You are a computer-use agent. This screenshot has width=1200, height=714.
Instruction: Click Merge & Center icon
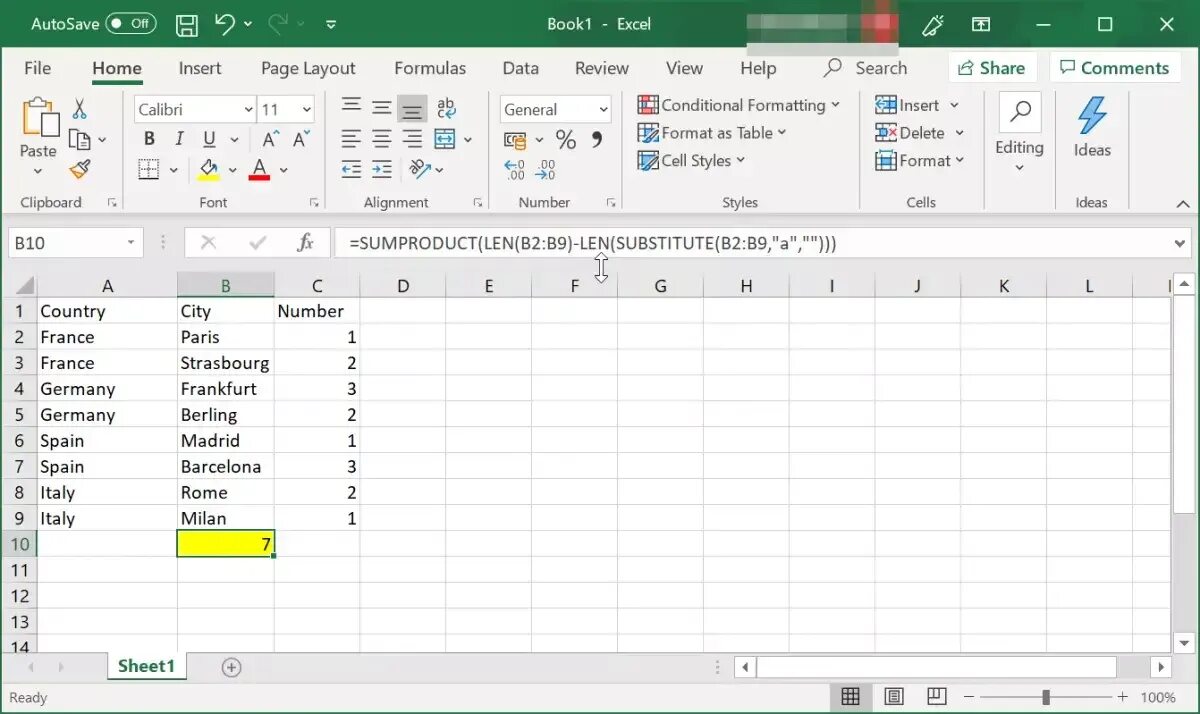click(445, 139)
